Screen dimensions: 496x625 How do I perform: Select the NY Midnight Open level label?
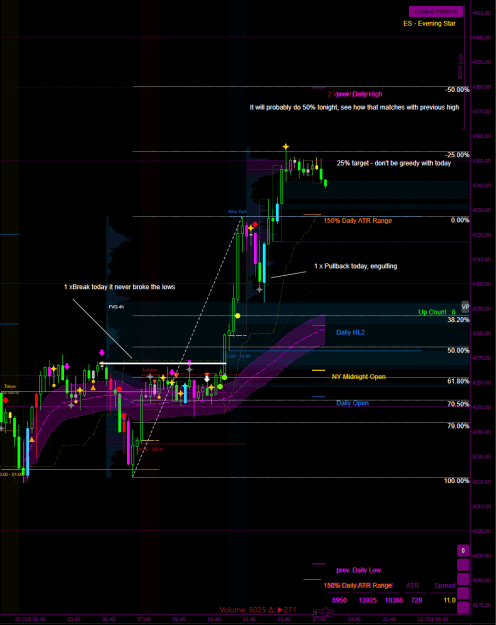point(358,377)
